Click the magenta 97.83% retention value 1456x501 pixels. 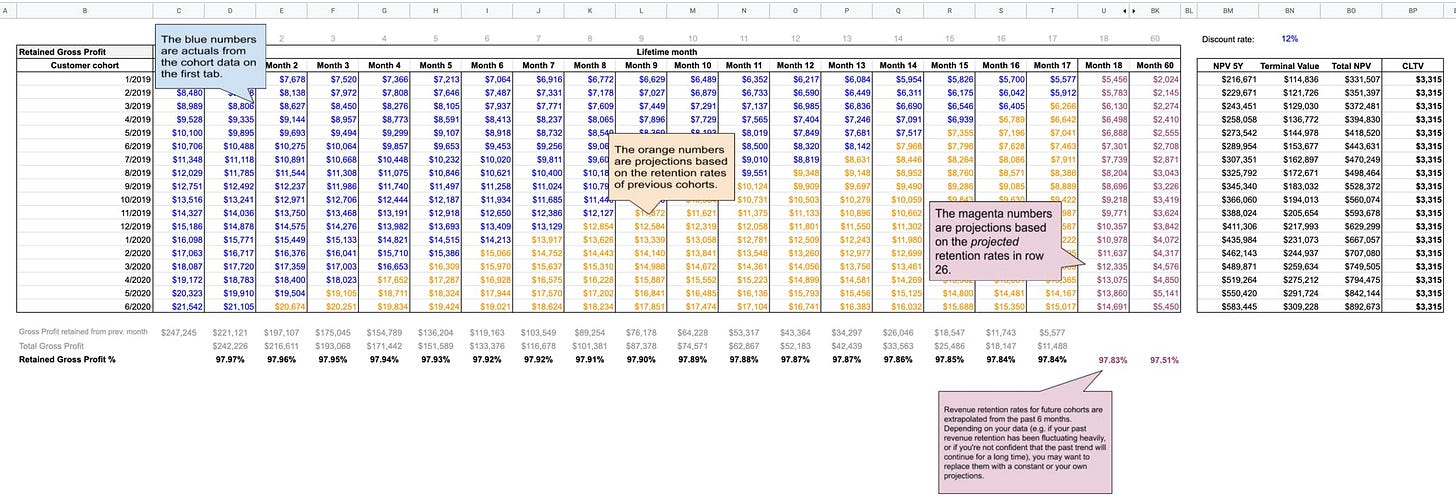click(1114, 358)
